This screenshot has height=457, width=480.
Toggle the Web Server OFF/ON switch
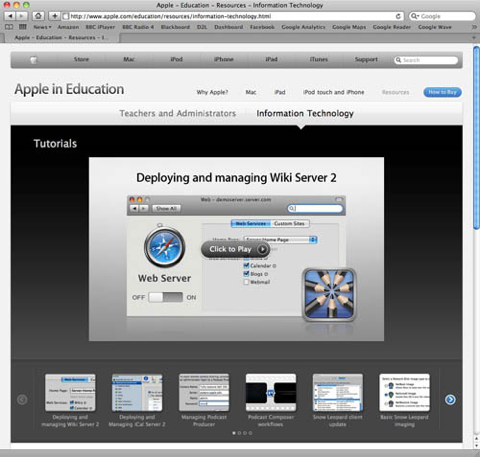[x=166, y=297]
